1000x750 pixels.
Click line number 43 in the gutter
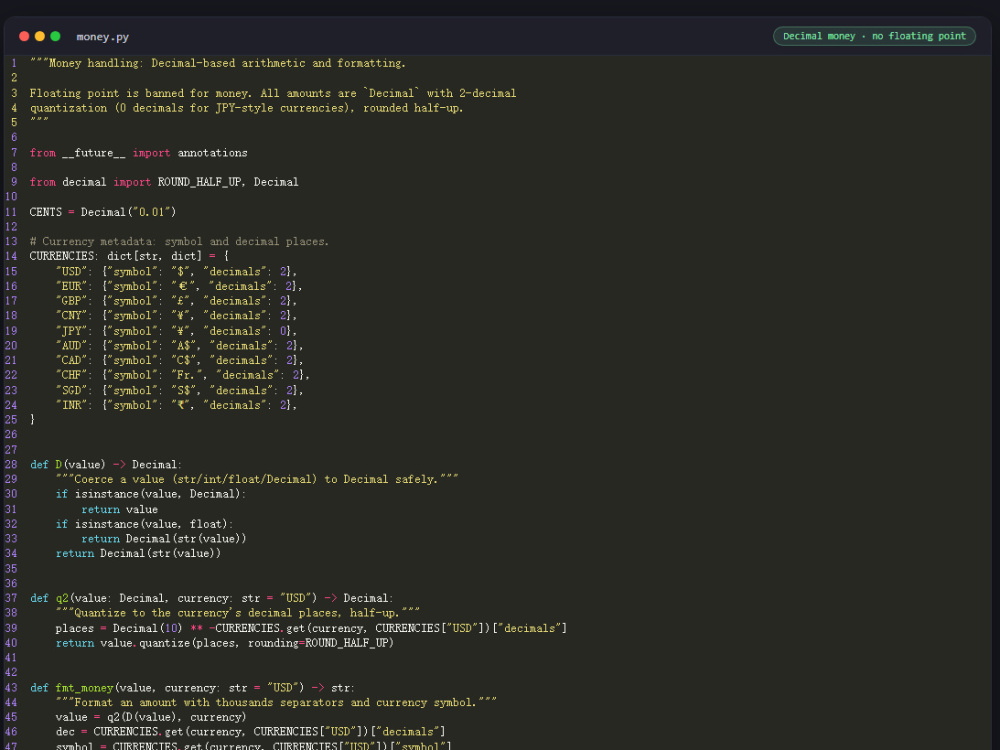(x=11, y=688)
